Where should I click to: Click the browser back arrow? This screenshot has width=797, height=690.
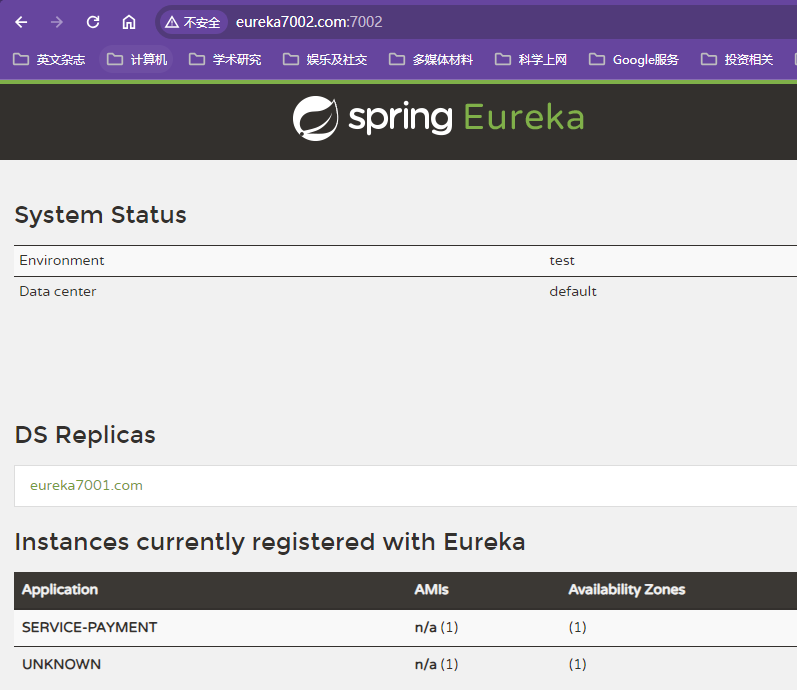coord(21,22)
